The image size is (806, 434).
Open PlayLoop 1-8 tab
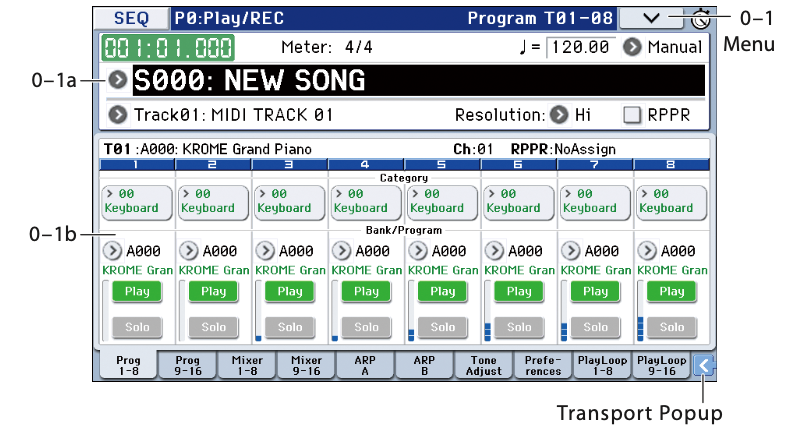click(602, 366)
